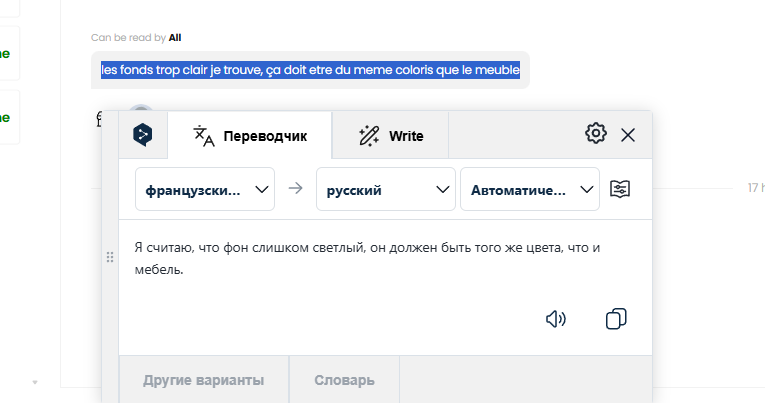
Task: Click the popup drag handle dots
Action: tap(110, 257)
